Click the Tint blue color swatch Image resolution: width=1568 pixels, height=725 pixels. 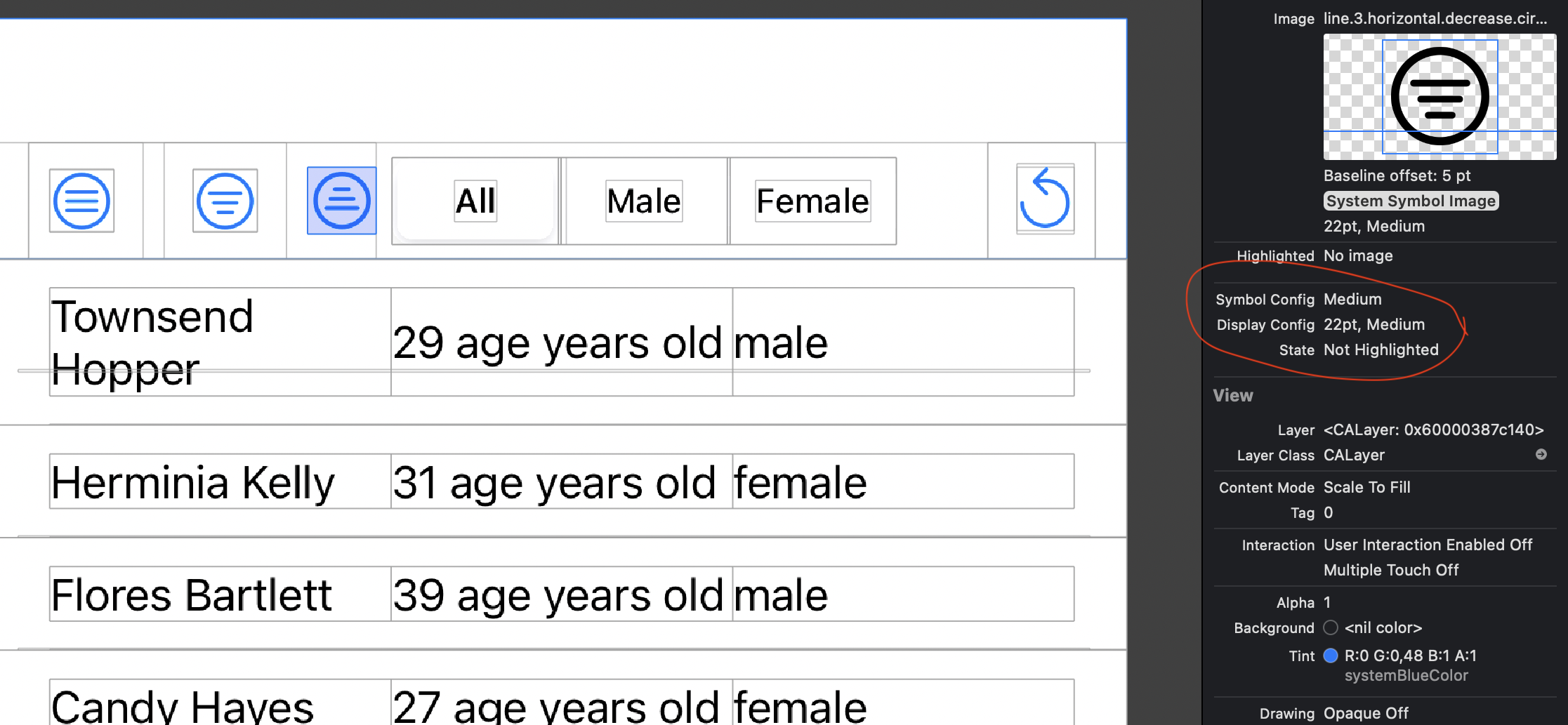pyautogui.click(x=1331, y=656)
